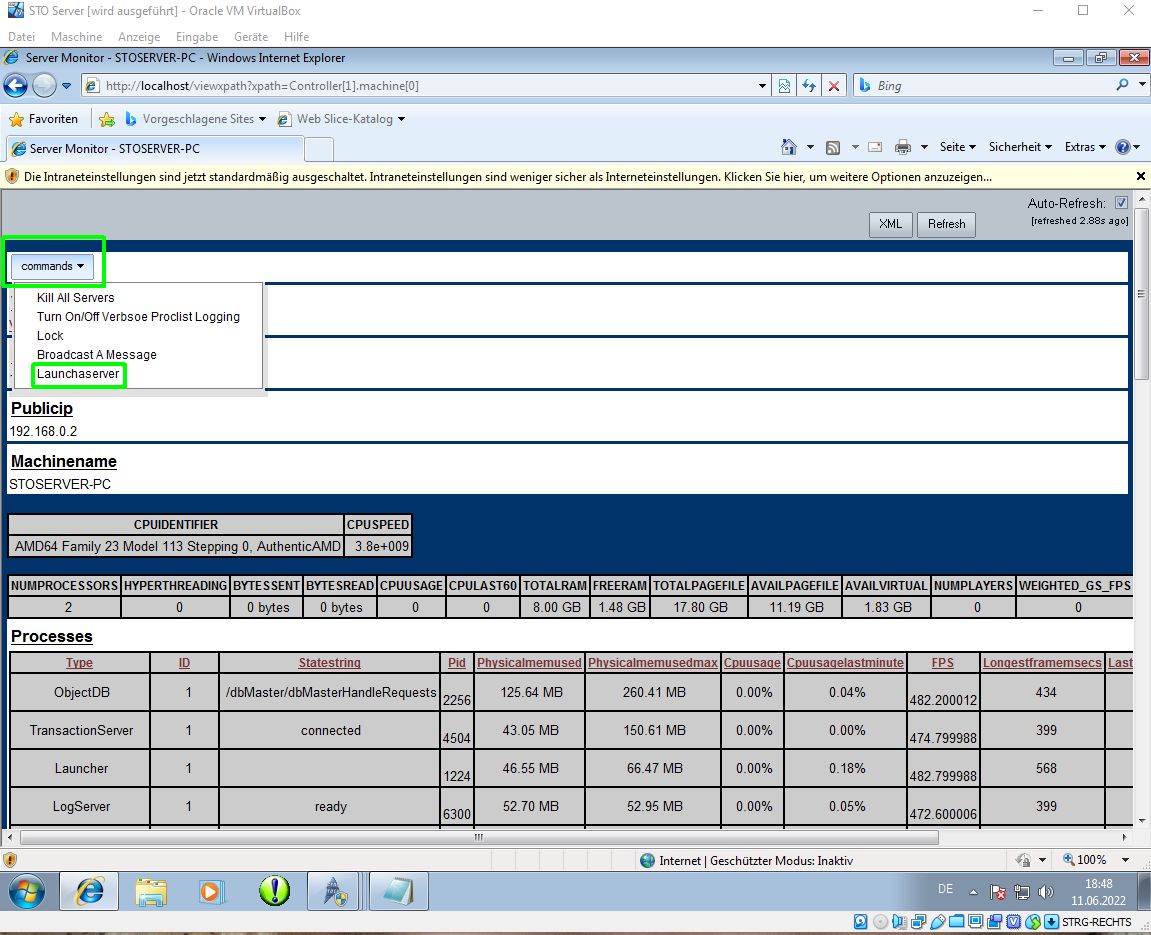
Task: Open the Eingabe menu in VirtualBox
Action: click(197, 37)
